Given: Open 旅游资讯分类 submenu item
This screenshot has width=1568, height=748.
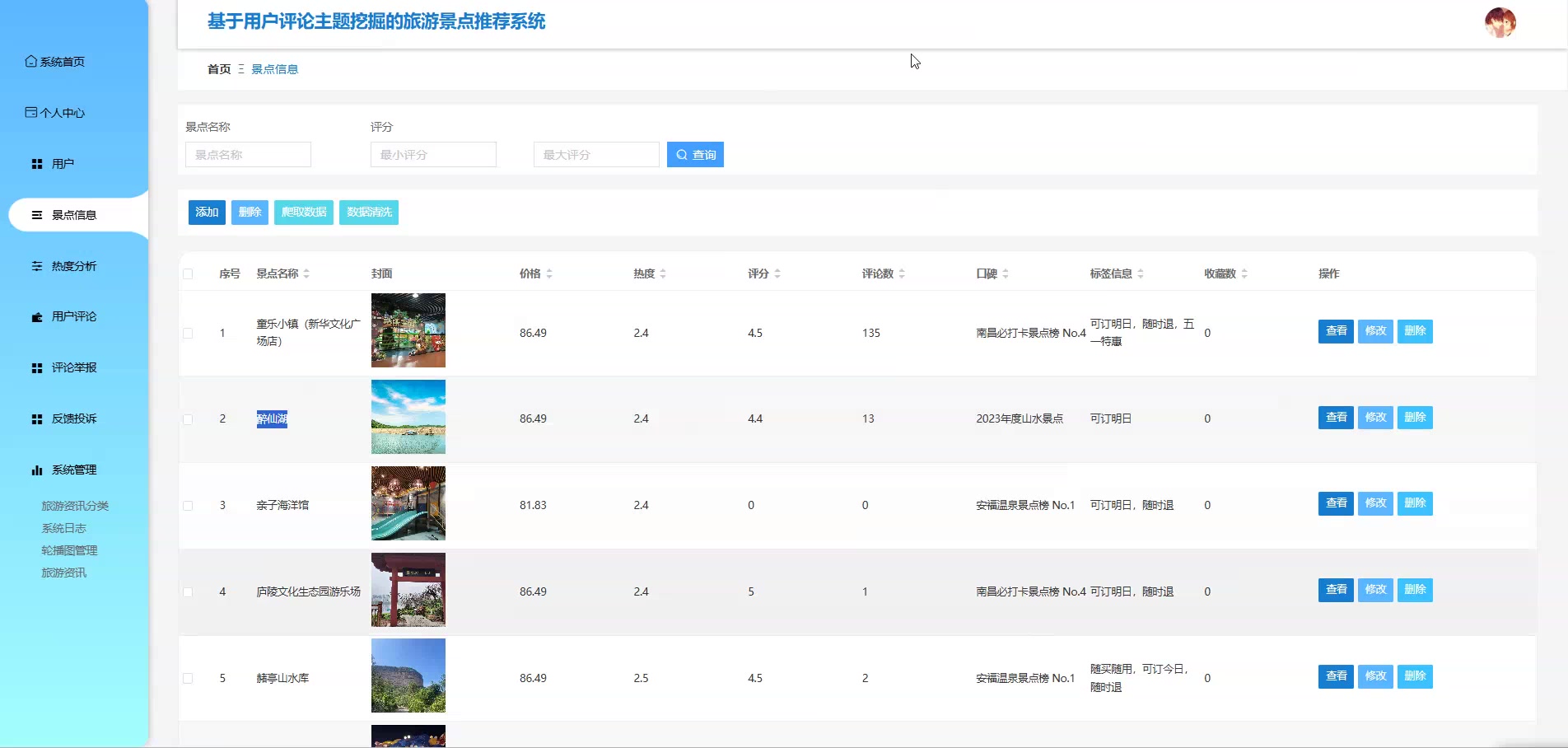Looking at the screenshot, I should pyautogui.click(x=75, y=506).
